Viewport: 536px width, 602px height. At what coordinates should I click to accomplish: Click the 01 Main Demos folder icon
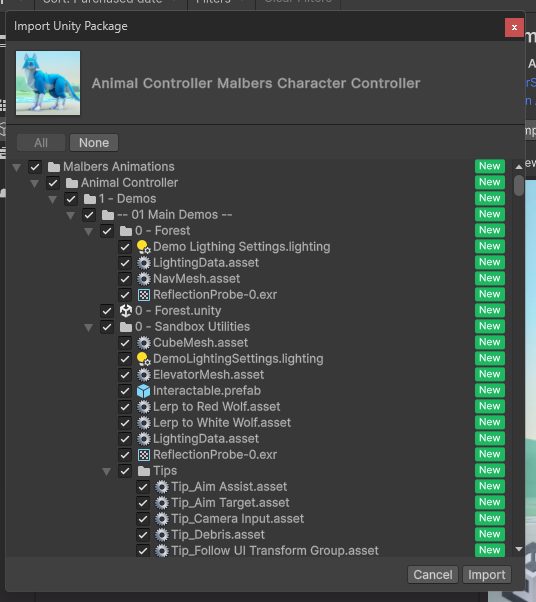[x=108, y=215]
